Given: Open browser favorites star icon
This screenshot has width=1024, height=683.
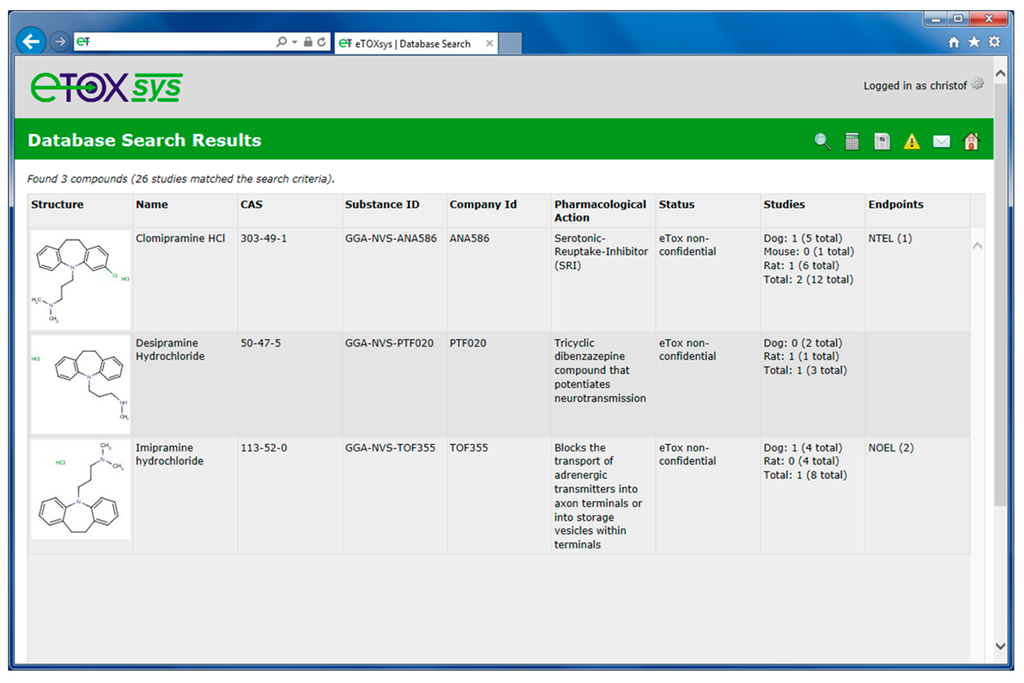Looking at the screenshot, I should coord(975,42).
